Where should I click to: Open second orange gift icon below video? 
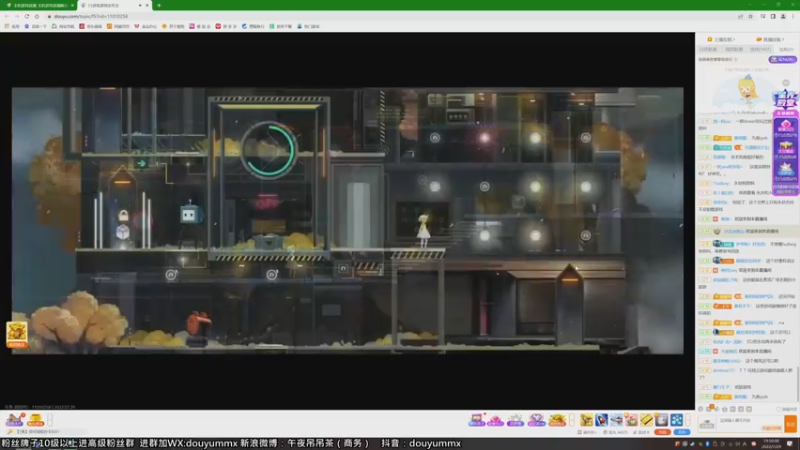35,420
